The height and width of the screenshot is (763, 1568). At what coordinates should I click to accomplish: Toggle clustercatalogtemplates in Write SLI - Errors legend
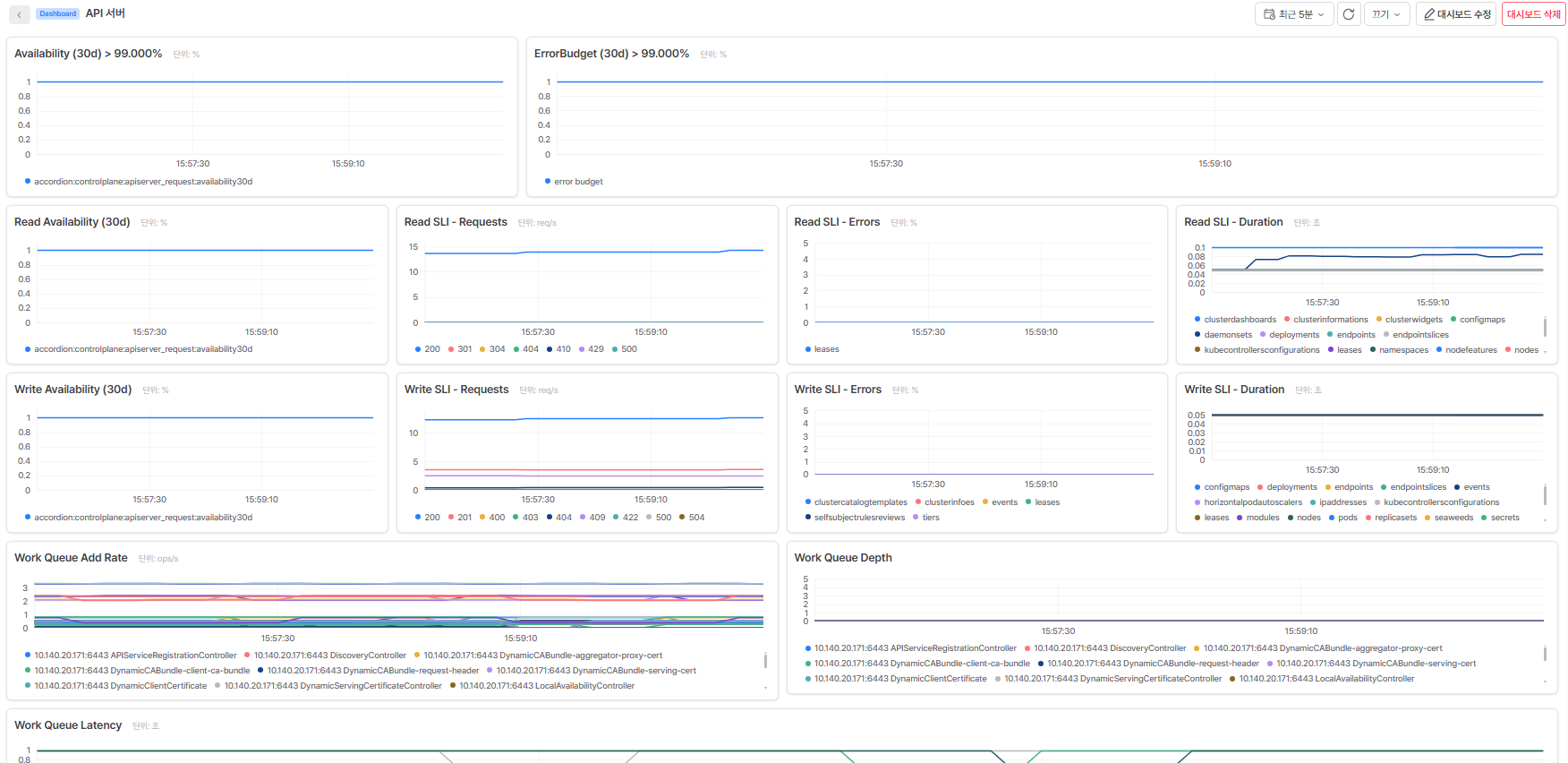coord(856,502)
